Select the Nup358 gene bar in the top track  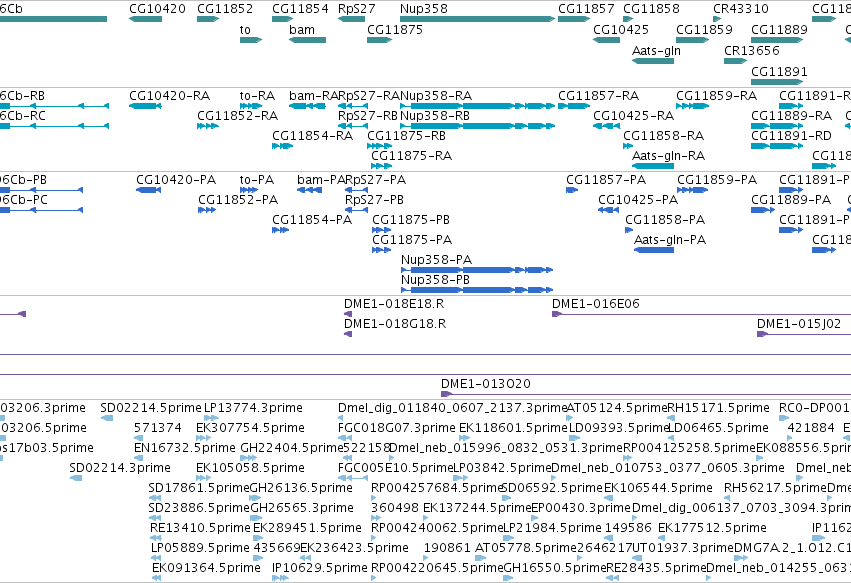pyautogui.click(x=478, y=19)
